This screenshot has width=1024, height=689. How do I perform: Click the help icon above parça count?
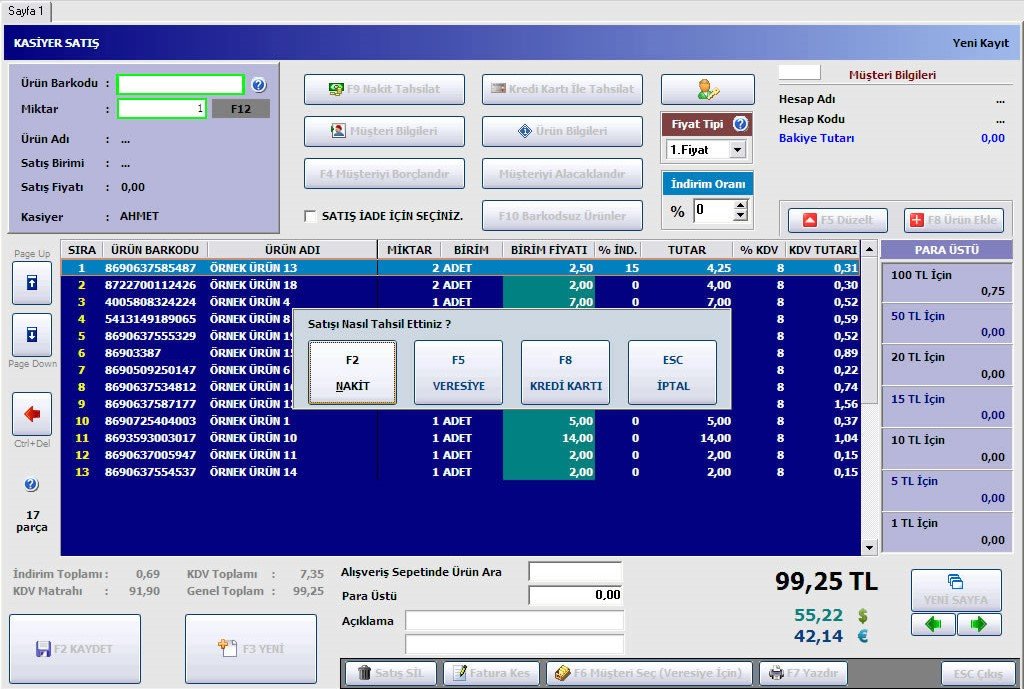tap(31, 485)
